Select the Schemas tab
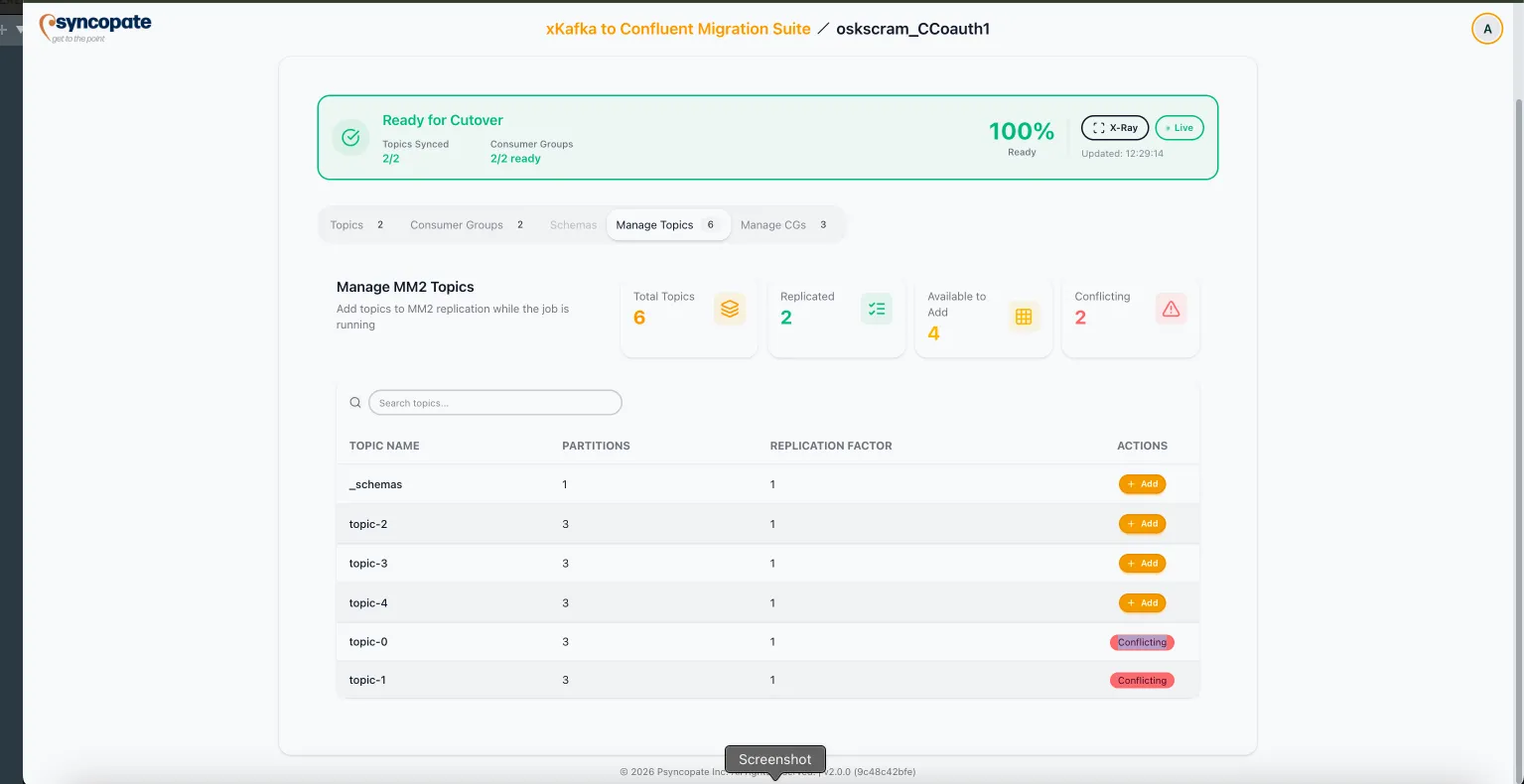The image size is (1524, 784). (x=572, y=224)
